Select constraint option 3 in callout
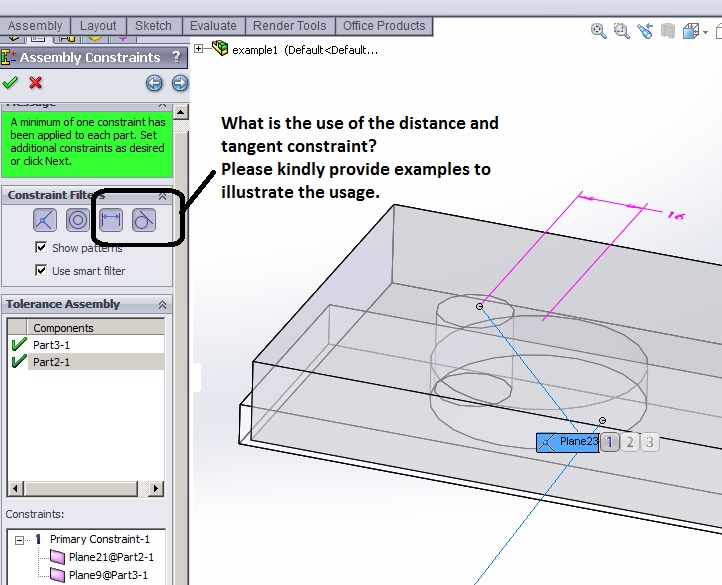722x585 pixels. click(x=650, y=442)
